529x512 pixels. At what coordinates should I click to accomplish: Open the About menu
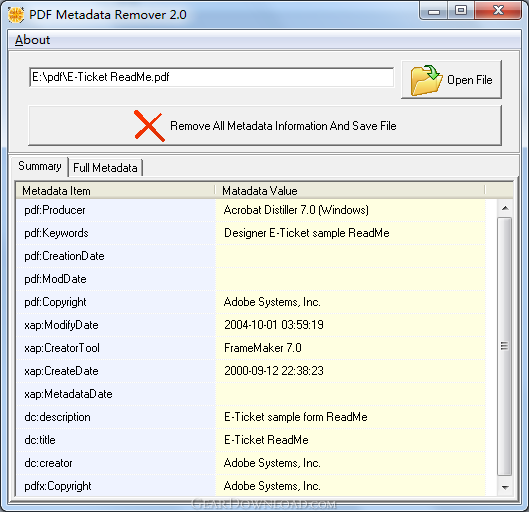click(32, 40)
